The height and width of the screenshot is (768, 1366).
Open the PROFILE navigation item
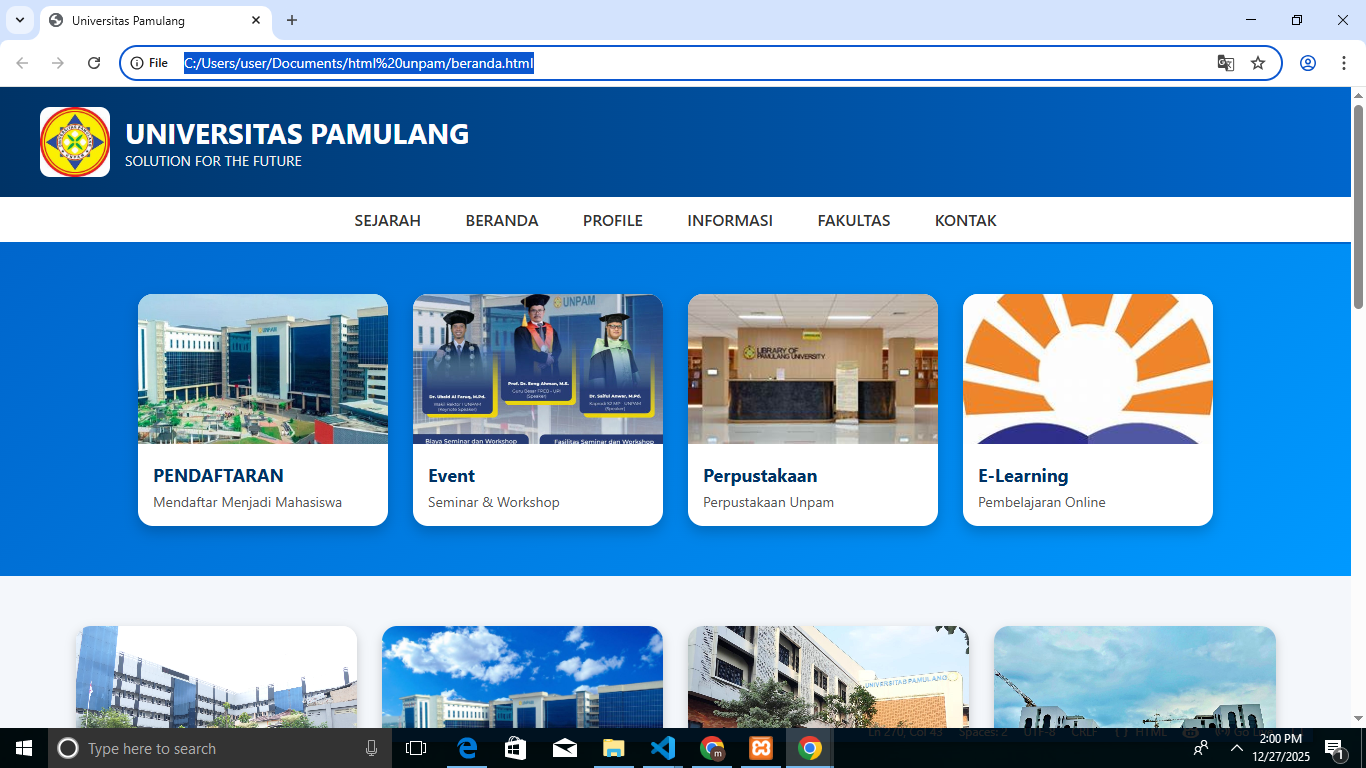613,221
